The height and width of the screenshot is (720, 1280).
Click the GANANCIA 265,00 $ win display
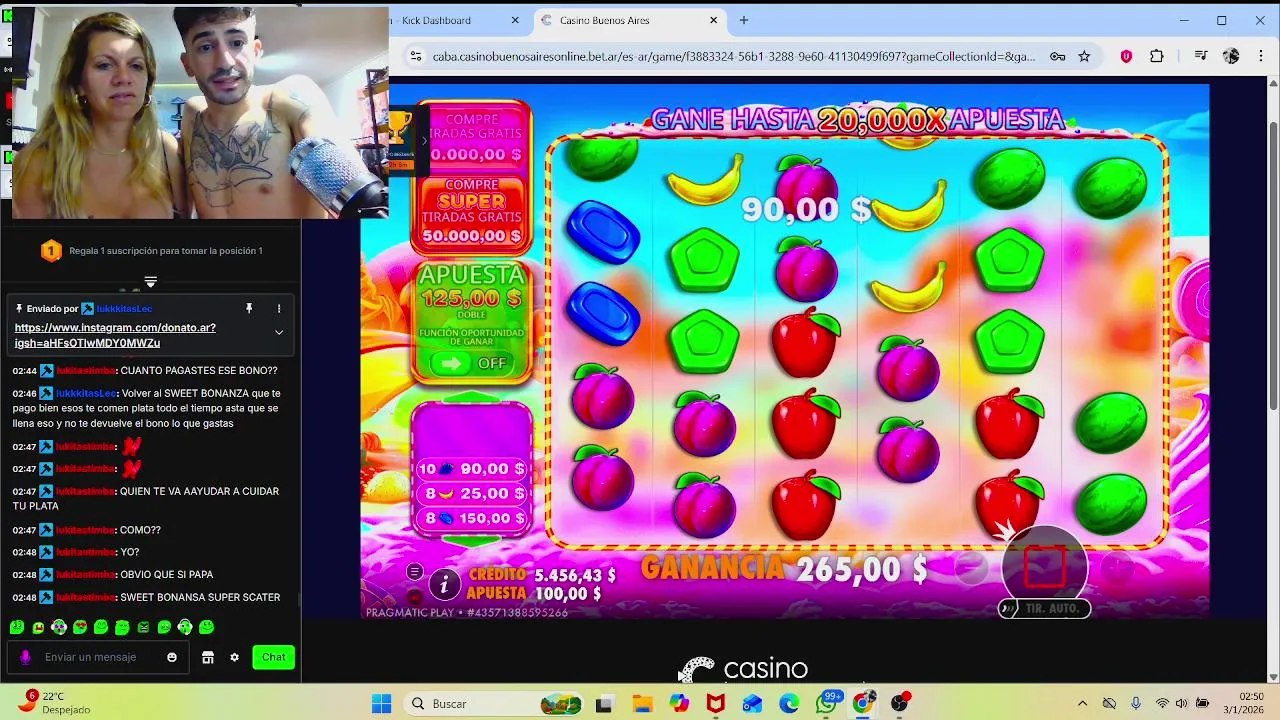[x=786, y=568]
